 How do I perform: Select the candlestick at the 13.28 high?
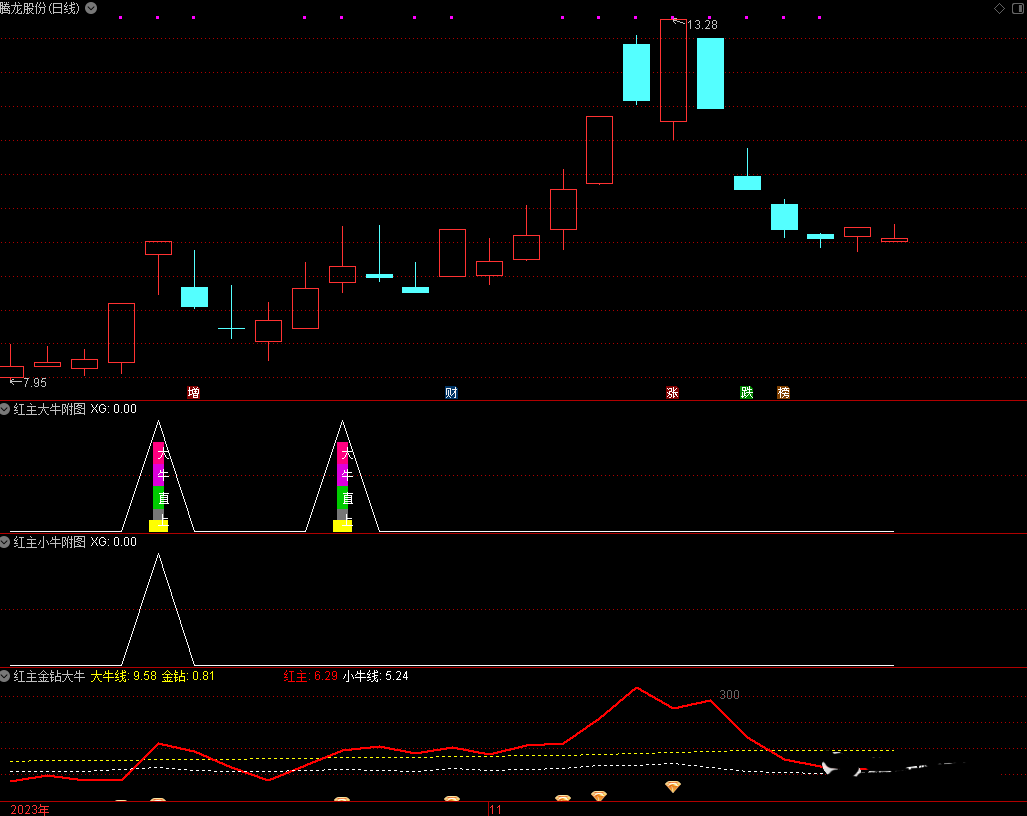(673, 70)
